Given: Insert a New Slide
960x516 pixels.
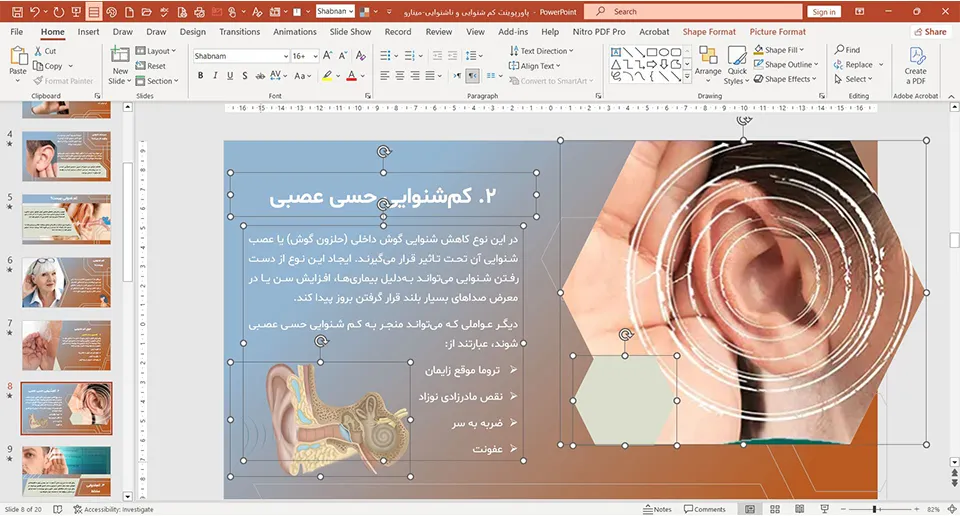Looking at the screenshot, I should point(120,65).
